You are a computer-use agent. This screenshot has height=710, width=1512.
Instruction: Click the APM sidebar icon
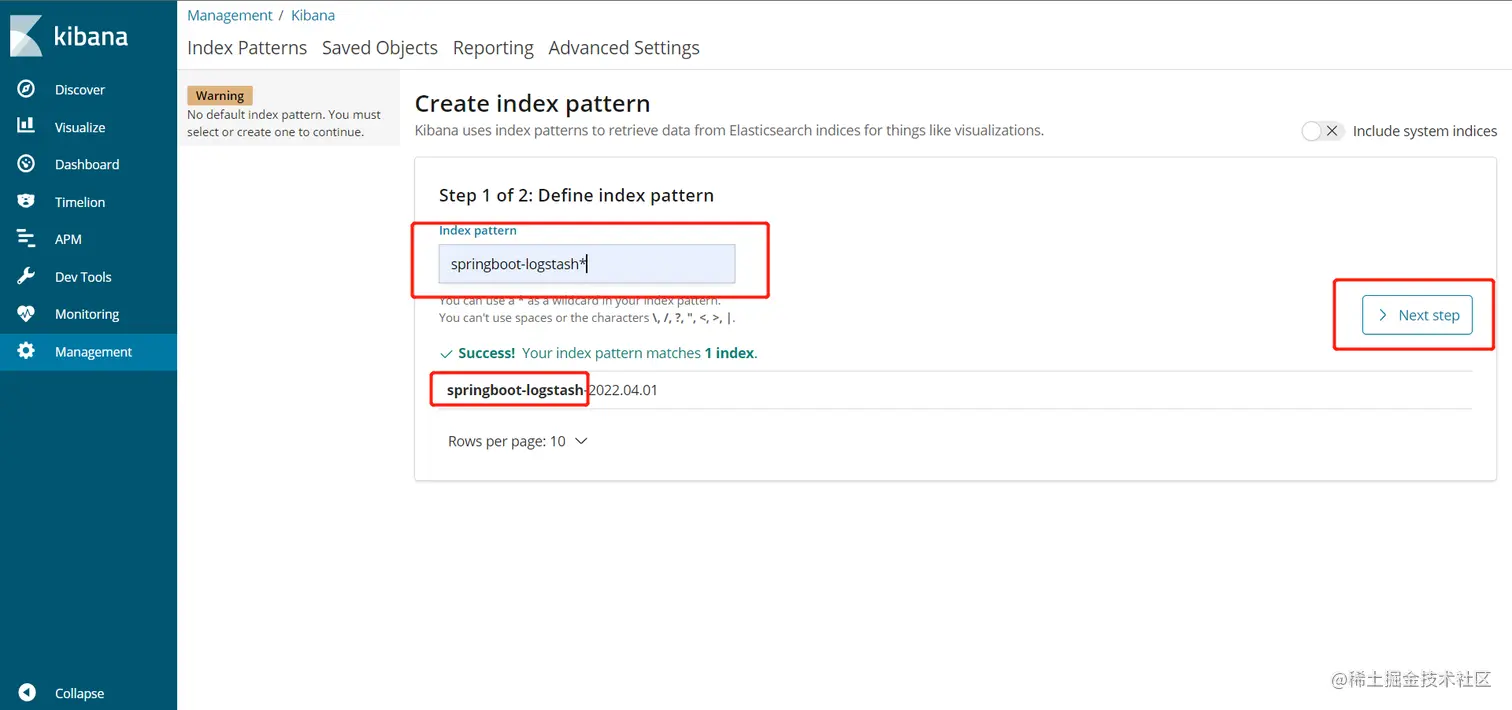(x=26, y=239)
